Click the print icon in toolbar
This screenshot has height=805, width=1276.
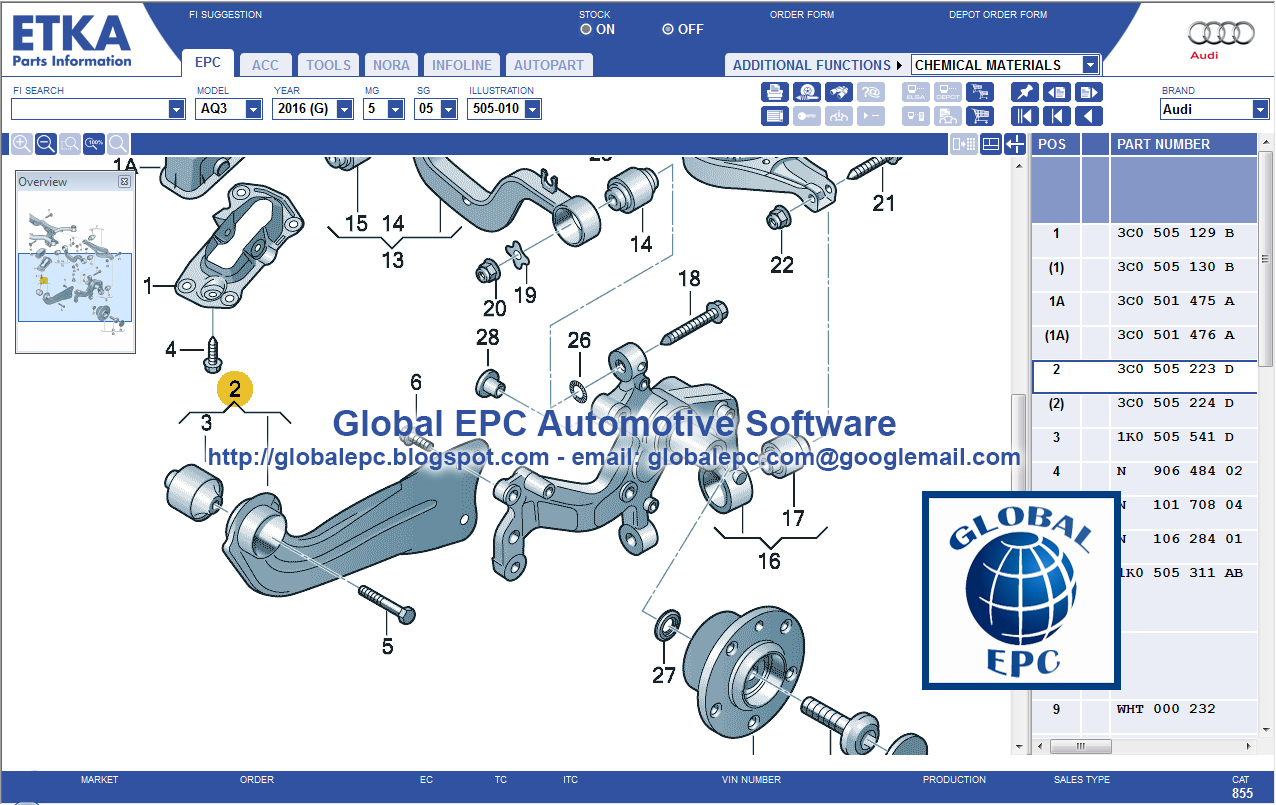[x=775, y=92]
